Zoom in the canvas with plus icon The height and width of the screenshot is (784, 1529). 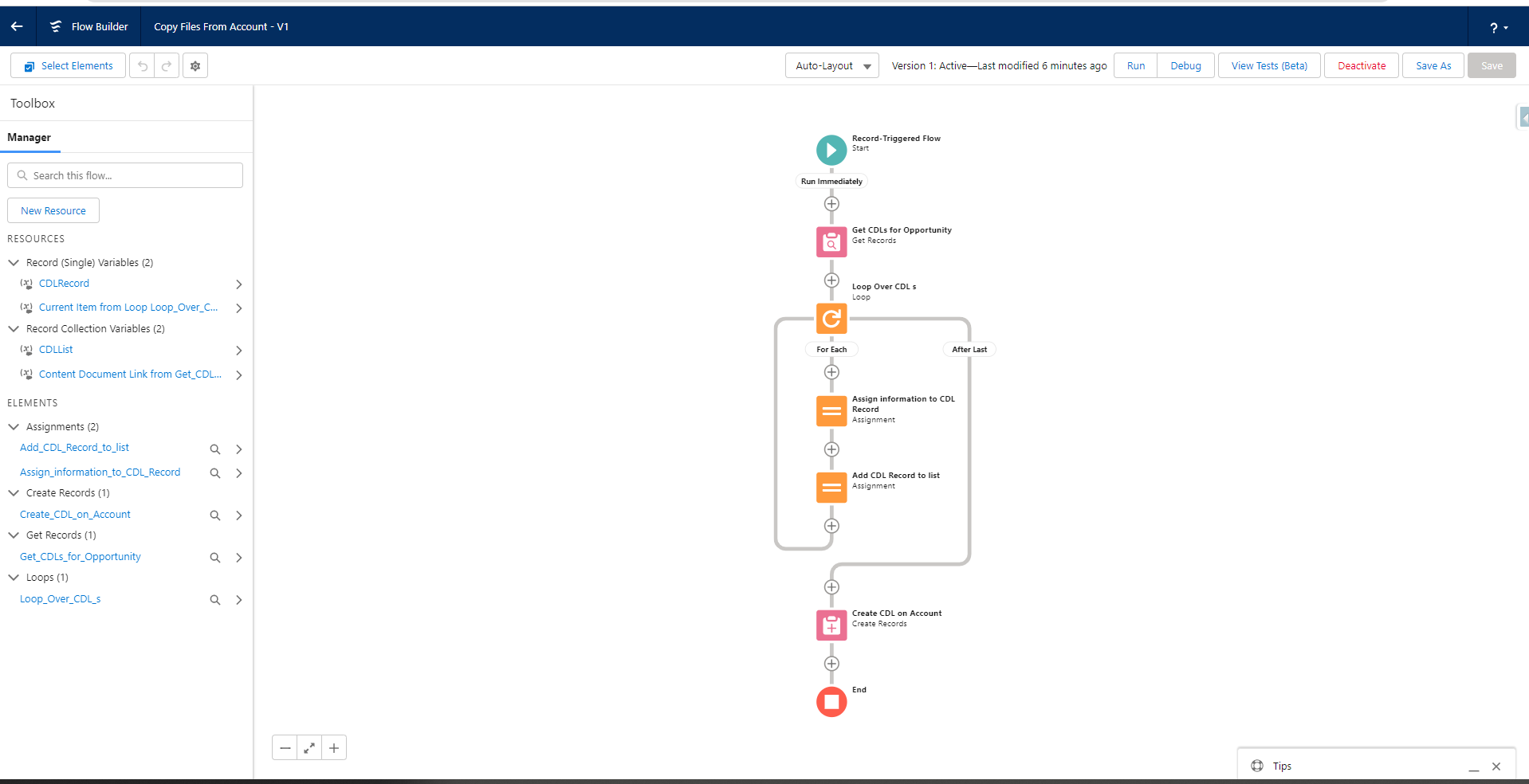(x=334, y=748)
